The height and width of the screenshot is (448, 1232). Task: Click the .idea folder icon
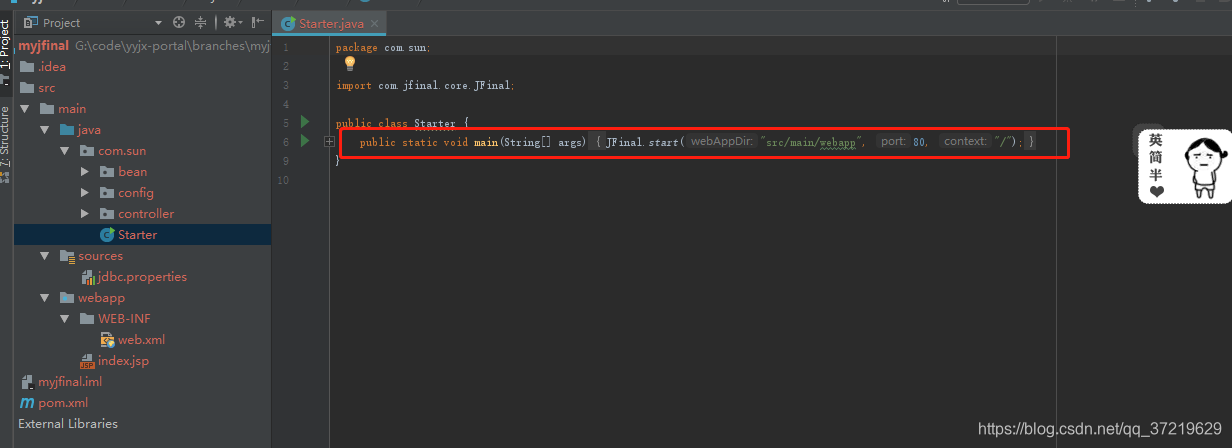[x=27, y=66]
